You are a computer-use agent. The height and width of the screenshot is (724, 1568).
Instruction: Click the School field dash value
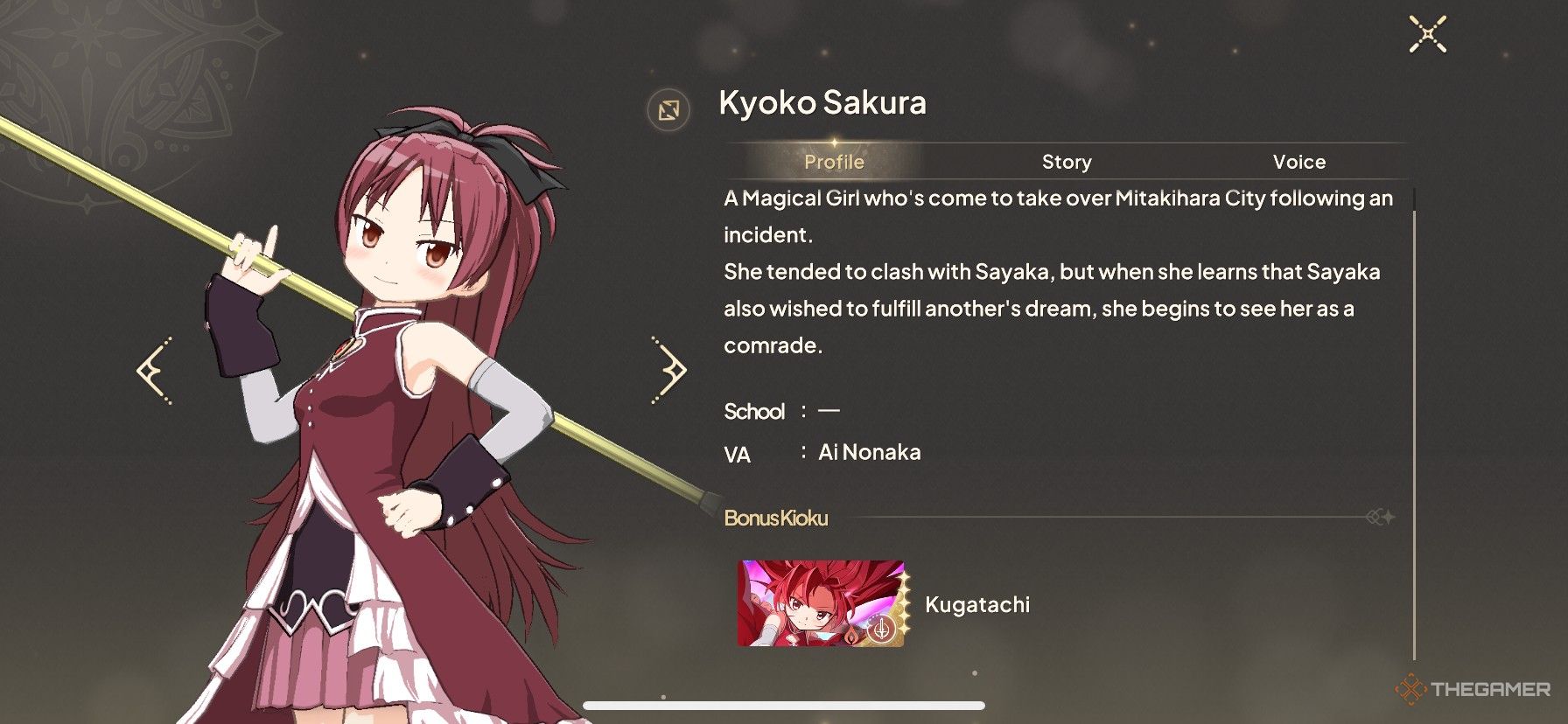[x=828, y=410]
